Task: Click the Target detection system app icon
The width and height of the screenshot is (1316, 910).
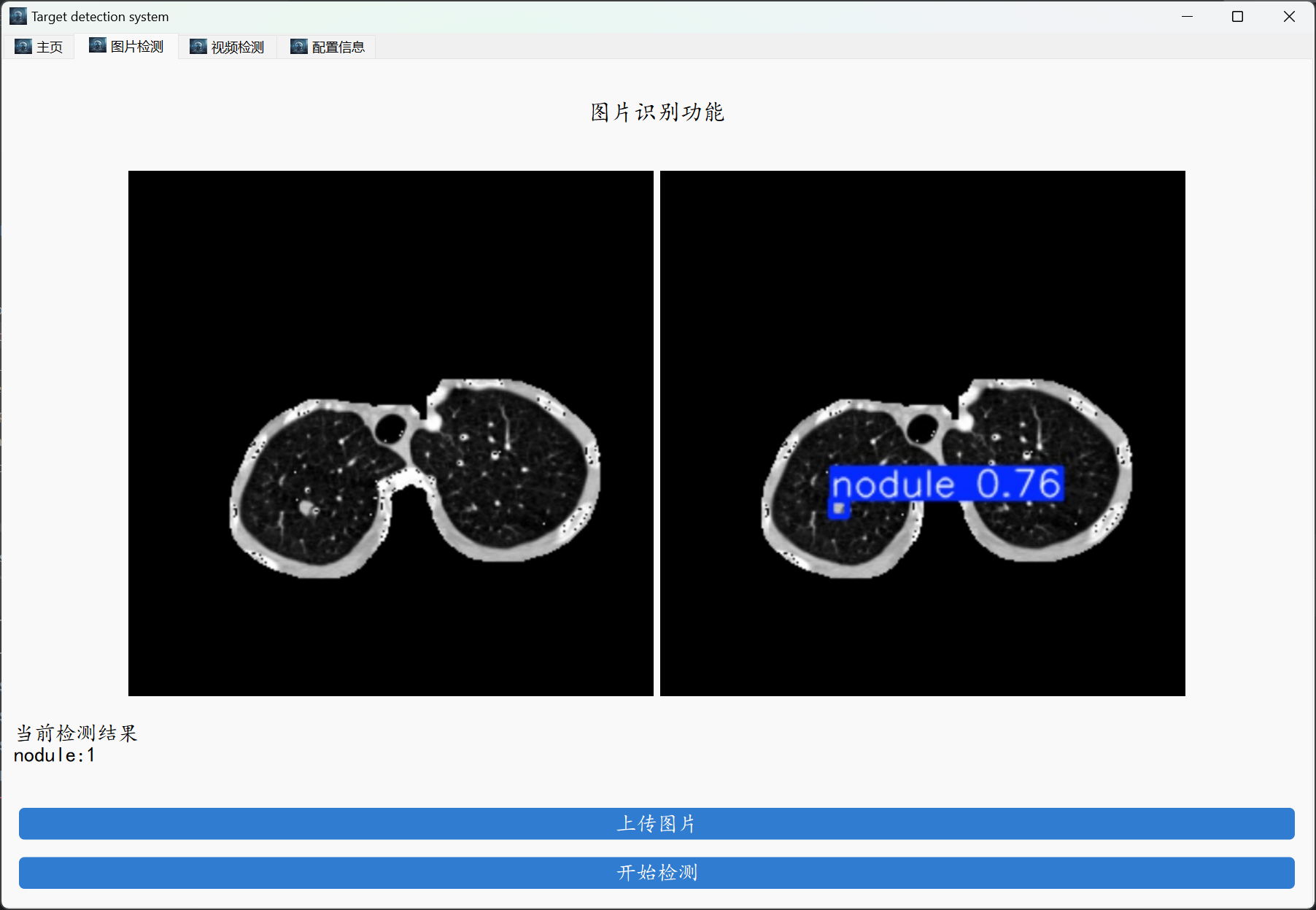Action: click(18, 16)
